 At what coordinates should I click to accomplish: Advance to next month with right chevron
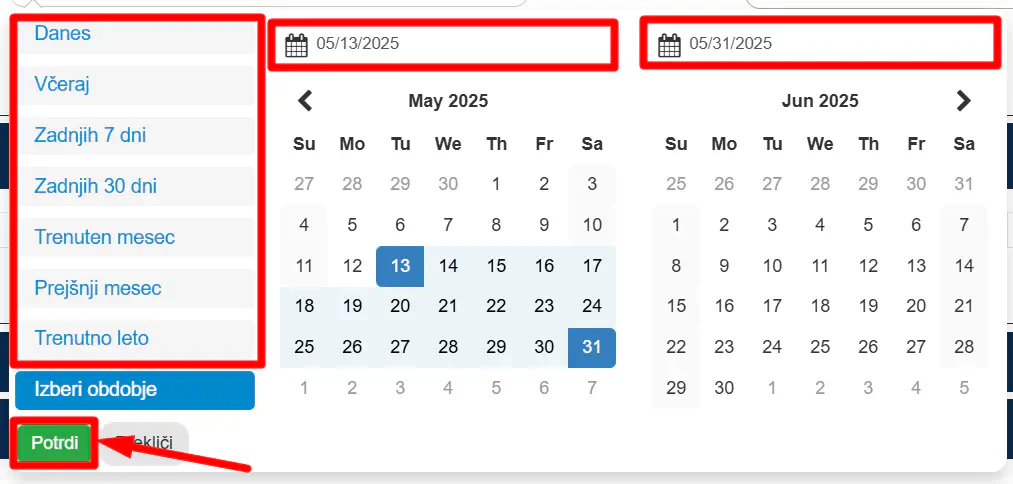click(963, 101)
